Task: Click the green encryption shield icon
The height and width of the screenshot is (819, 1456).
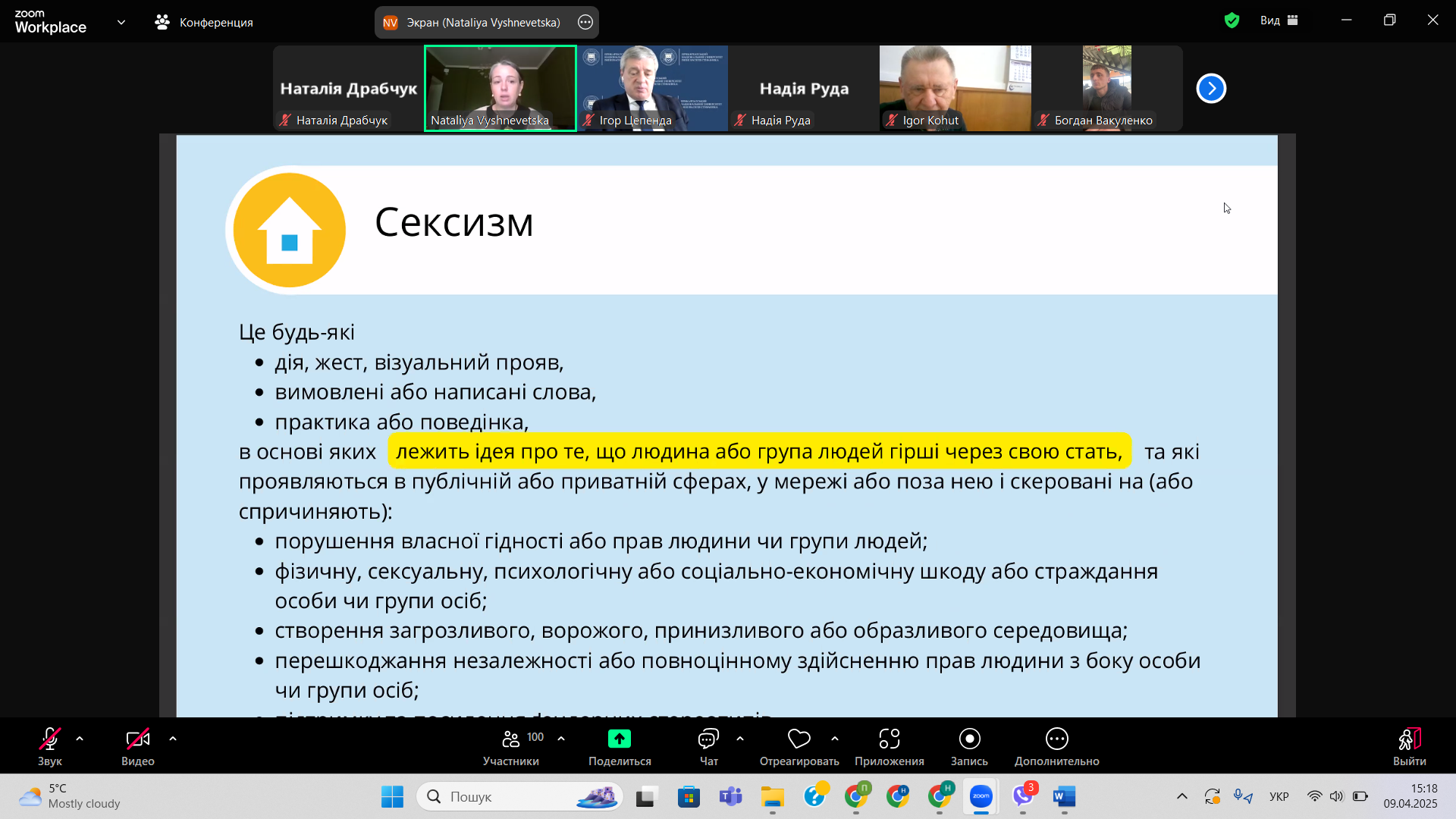Action: click(x=1232, y=20)
